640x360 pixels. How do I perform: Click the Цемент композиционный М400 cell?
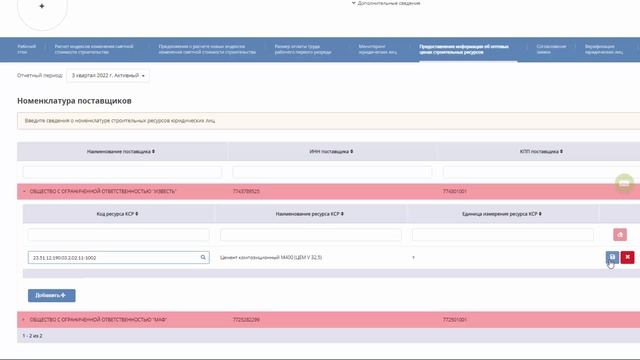pyautogui.click(x=271, y=258)
